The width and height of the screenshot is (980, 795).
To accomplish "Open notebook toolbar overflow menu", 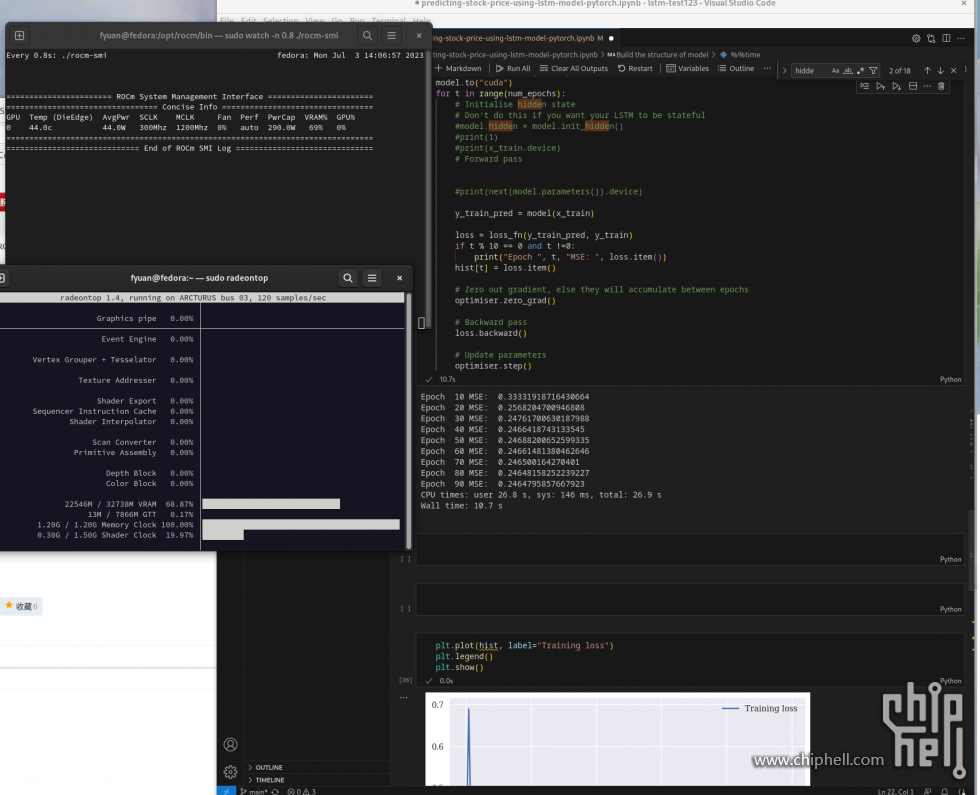I will click(768, 69).
